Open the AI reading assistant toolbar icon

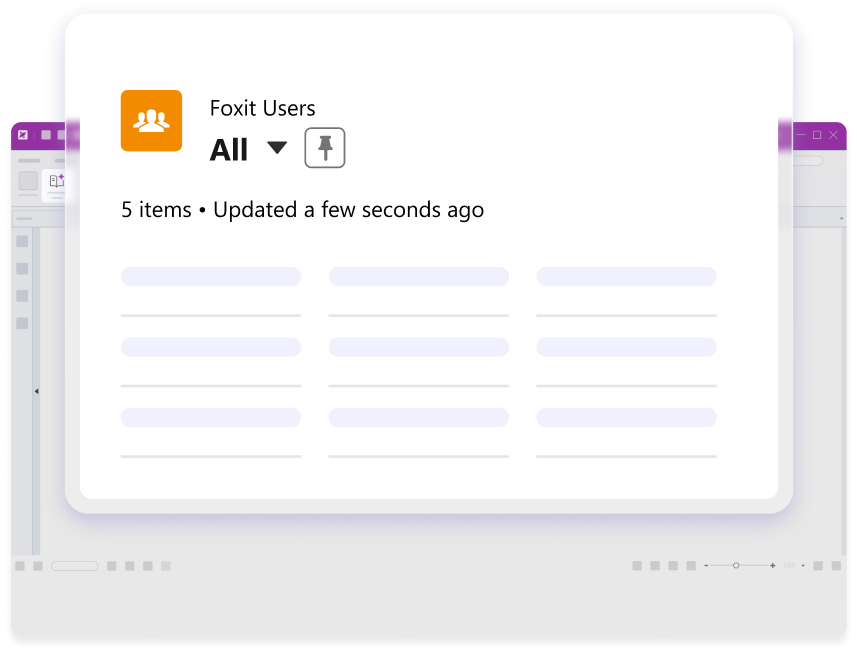click(x=57, y=180)
